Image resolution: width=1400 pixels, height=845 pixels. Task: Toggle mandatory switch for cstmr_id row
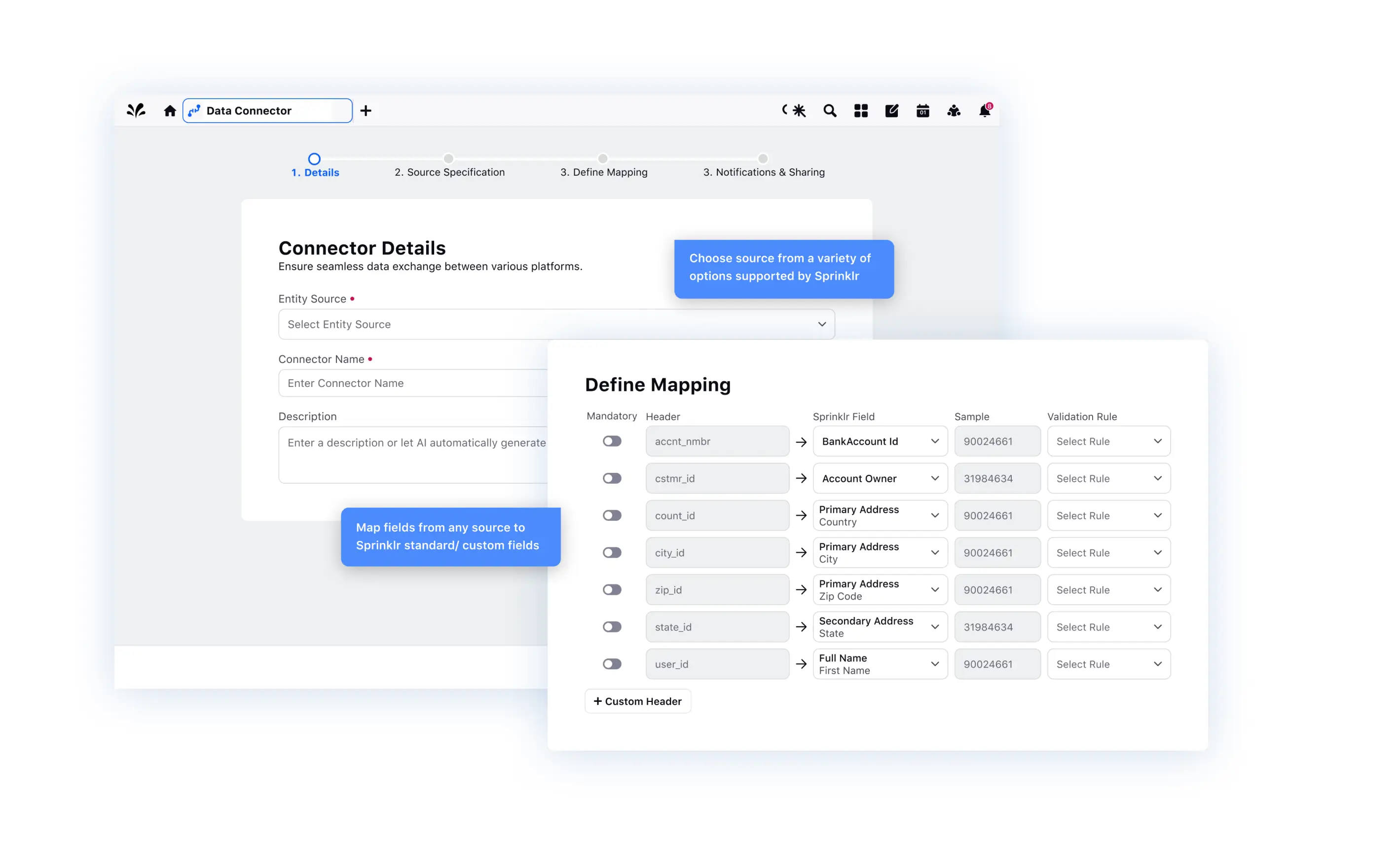(611, 478)
